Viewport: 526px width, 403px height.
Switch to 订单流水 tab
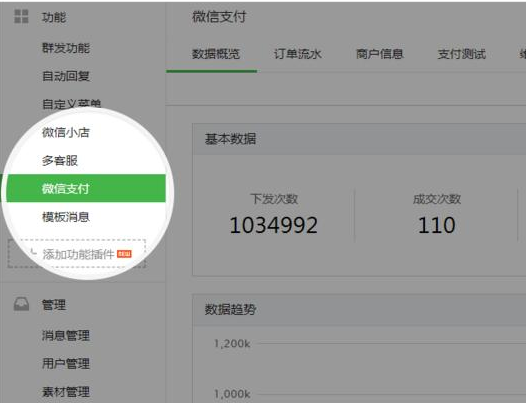coord(298,54)
